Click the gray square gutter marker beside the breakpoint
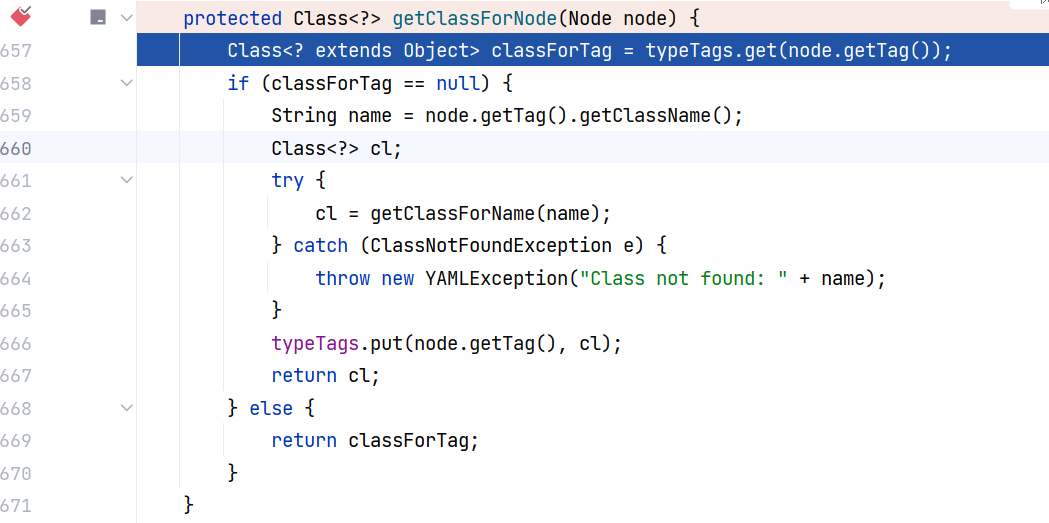 (98, 17)
